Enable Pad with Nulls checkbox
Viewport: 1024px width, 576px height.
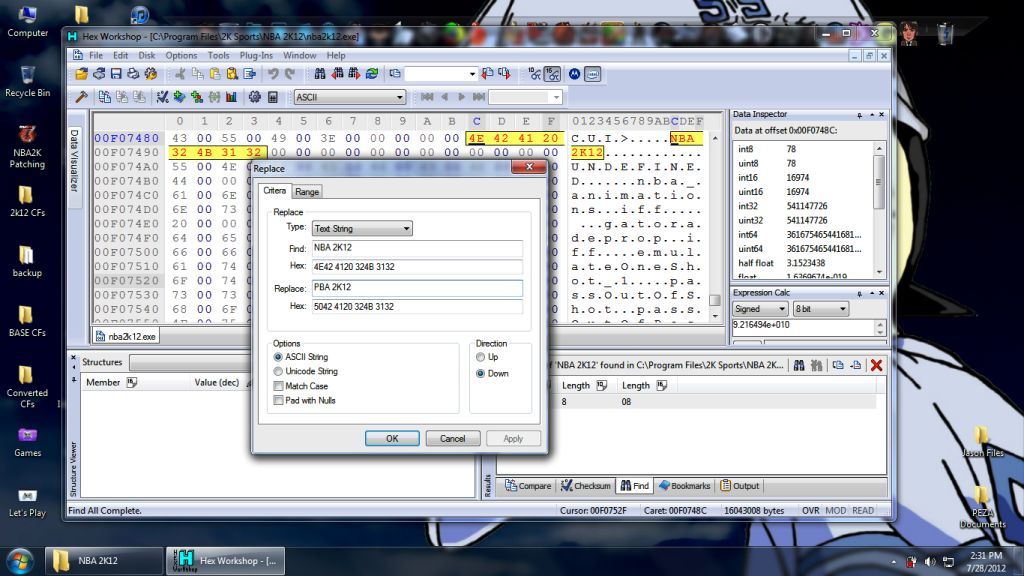coord(278,400)
